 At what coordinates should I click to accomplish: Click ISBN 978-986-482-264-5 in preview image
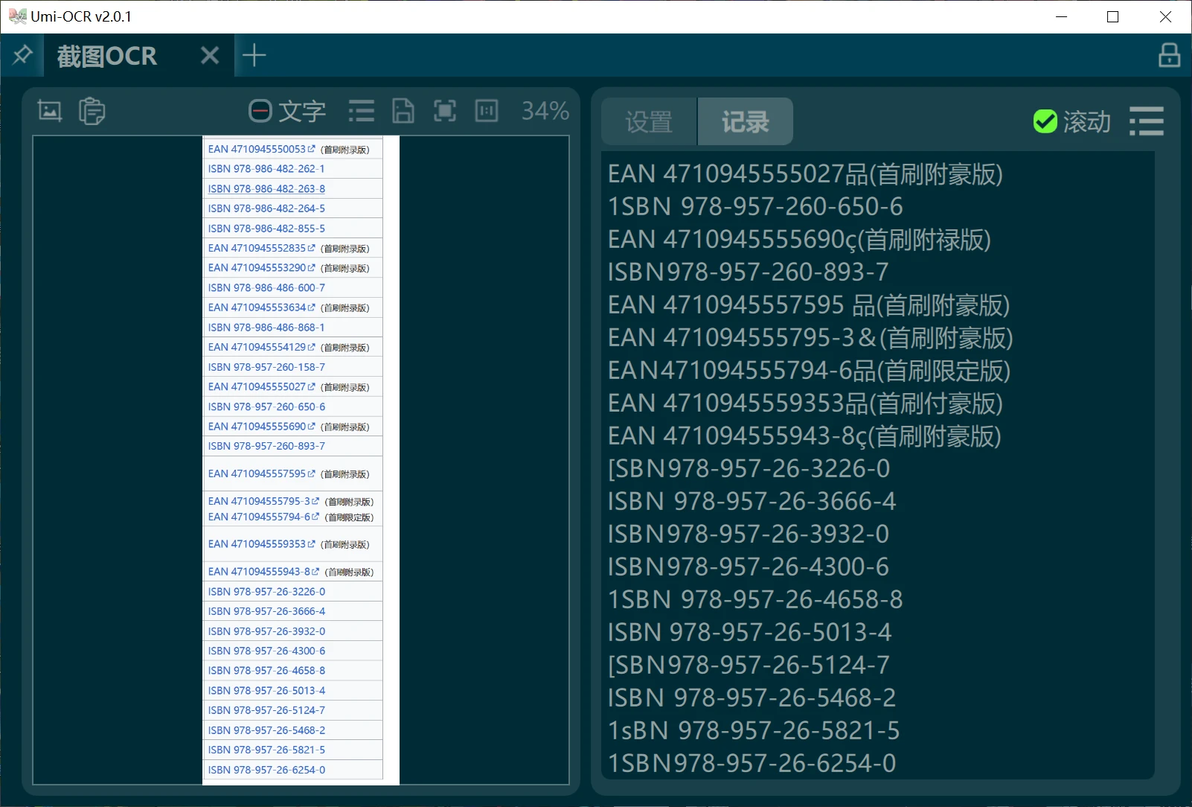(x=266, y=208)
